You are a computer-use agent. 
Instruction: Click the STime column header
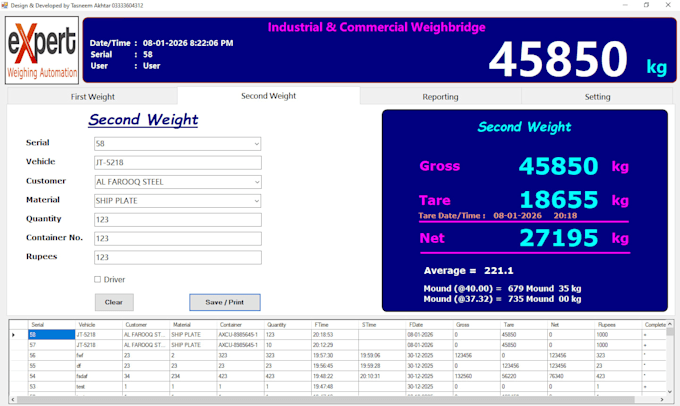point(382,325)
